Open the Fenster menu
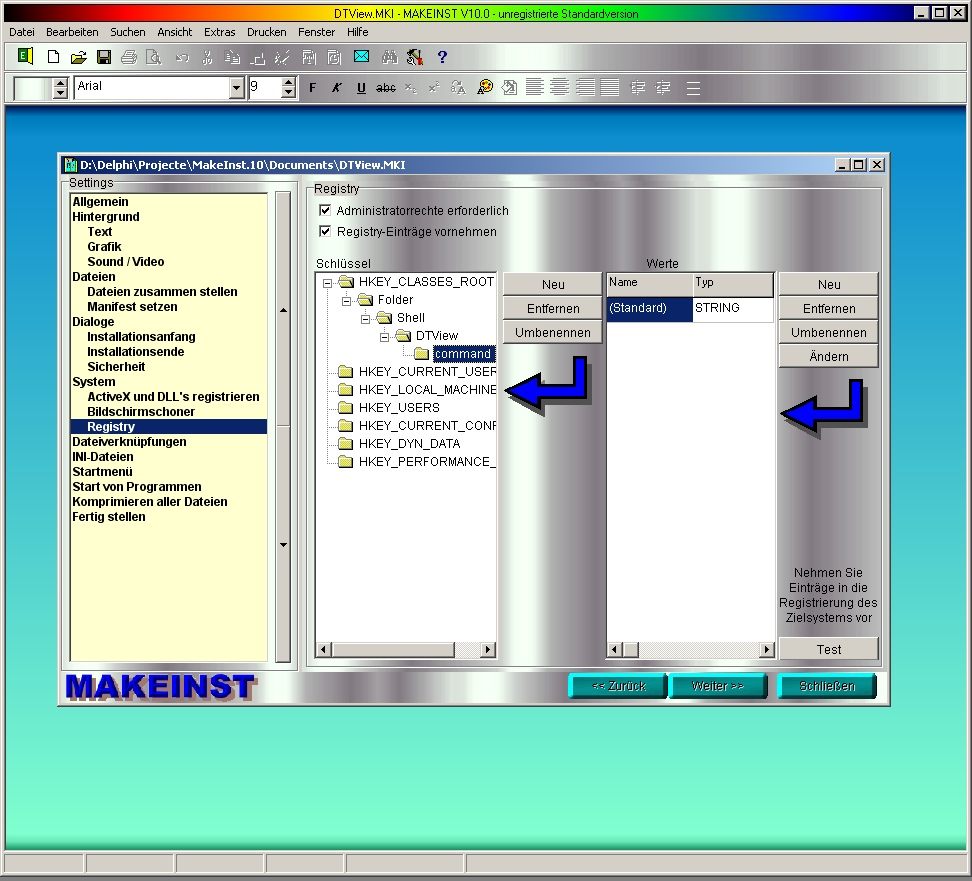This screenshot has width=972, height=881. (316, 32)
